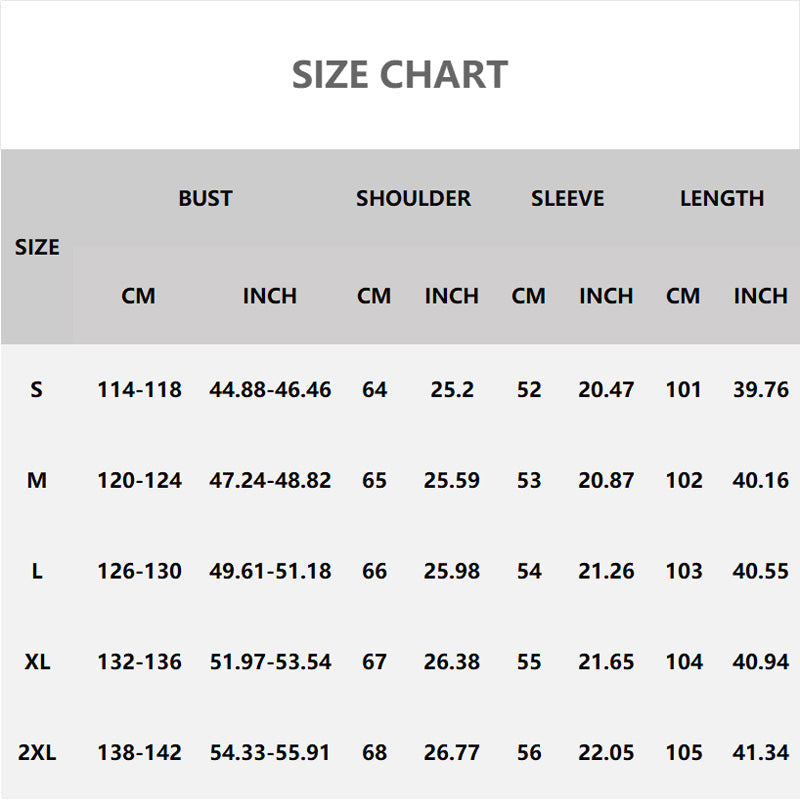Click the length inch value 41.34
This screenshot has width=800, height=800.
[760, 753]
